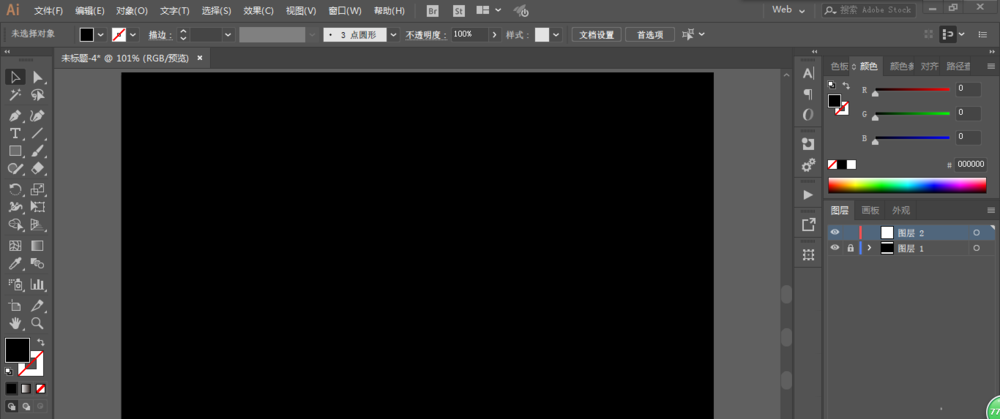Switch to the 画板 tab
The image size is (1000, 419).
(871, 210)
